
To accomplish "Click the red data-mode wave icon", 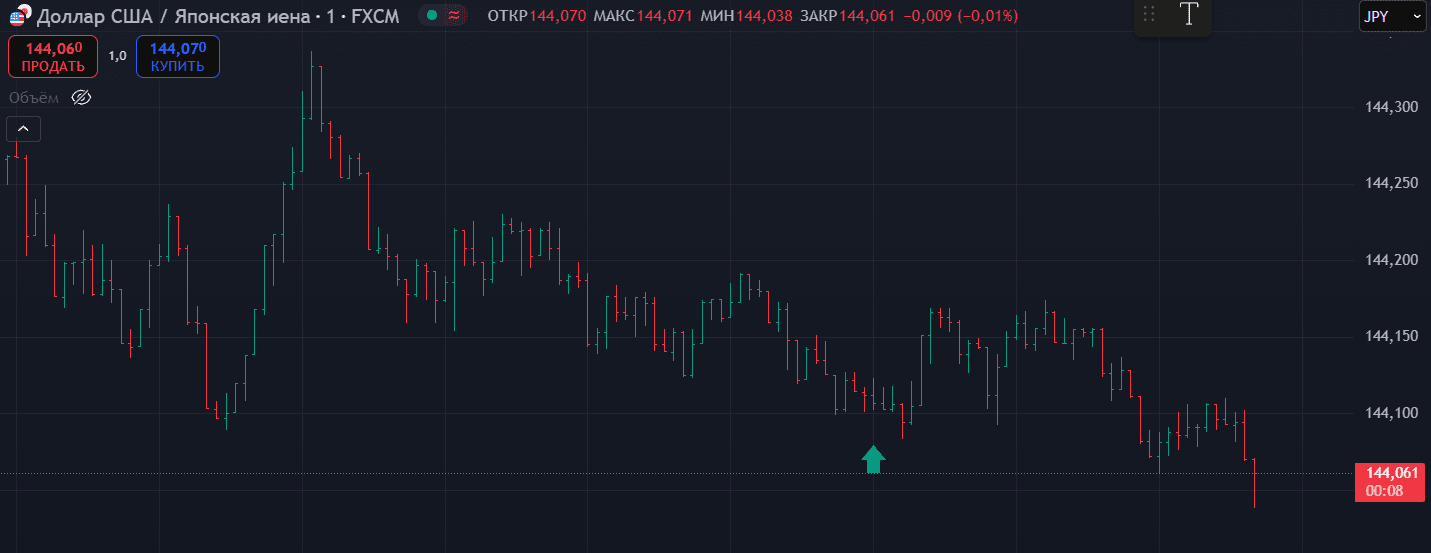I will (455, 16).
